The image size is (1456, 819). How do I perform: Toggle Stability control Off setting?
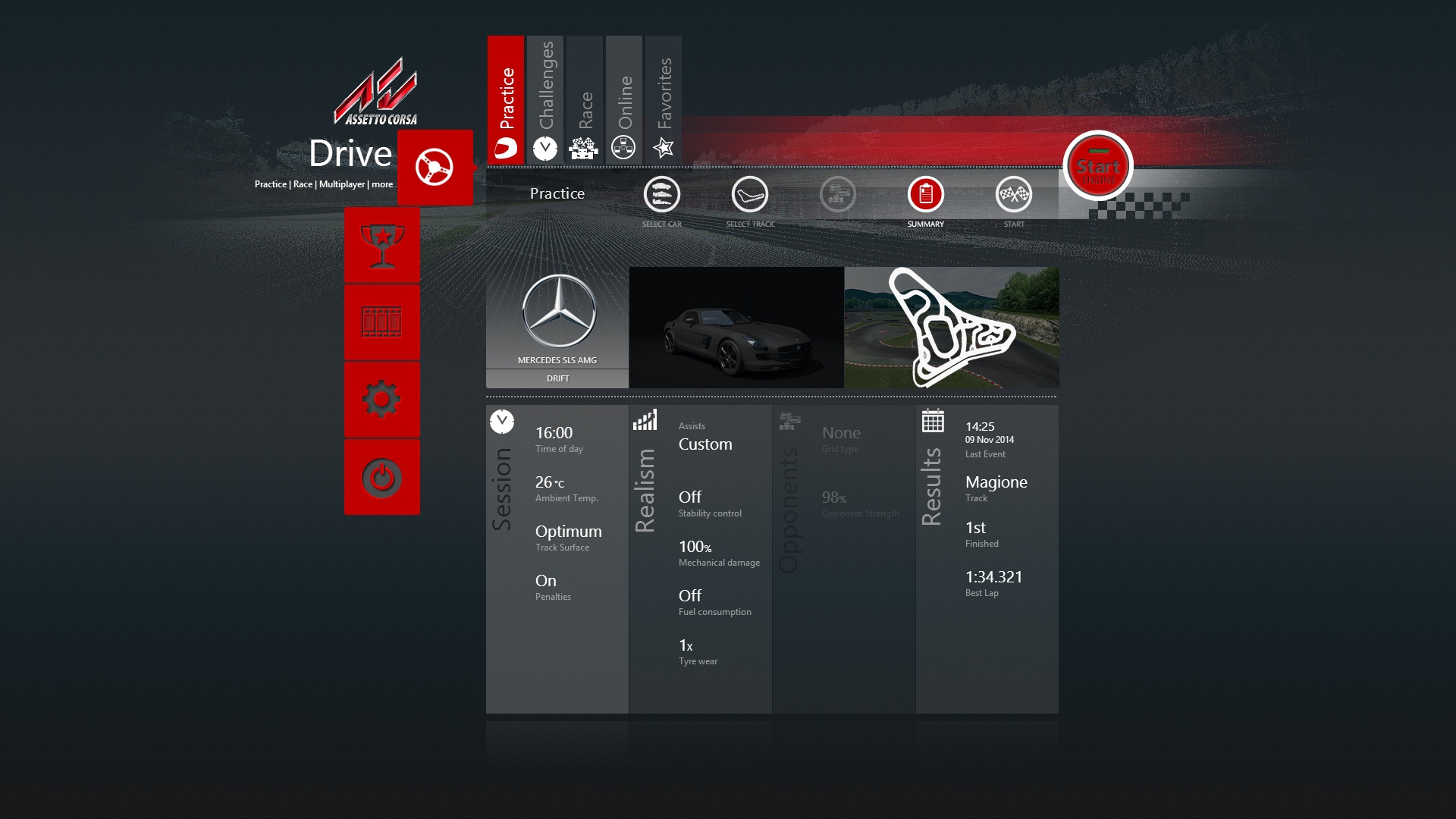click(x=690, y=498)
